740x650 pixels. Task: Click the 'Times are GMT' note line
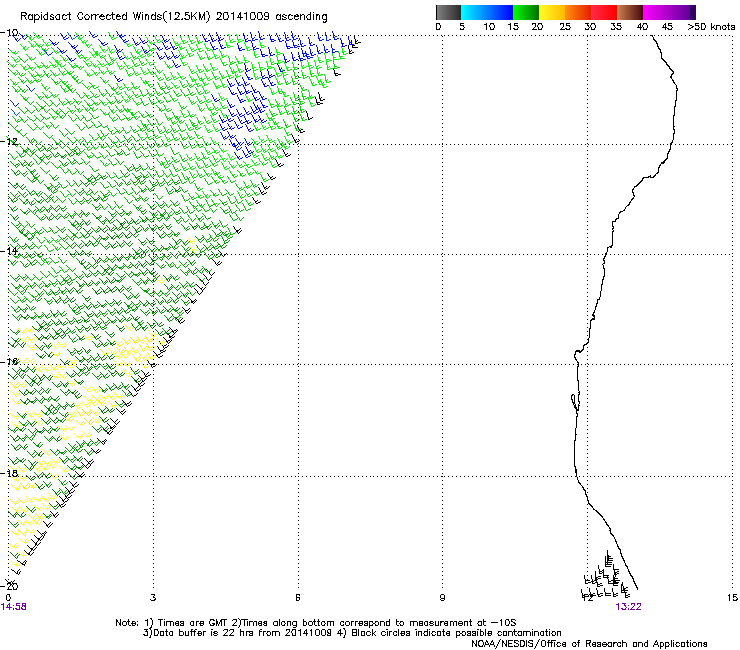point(316,623)
